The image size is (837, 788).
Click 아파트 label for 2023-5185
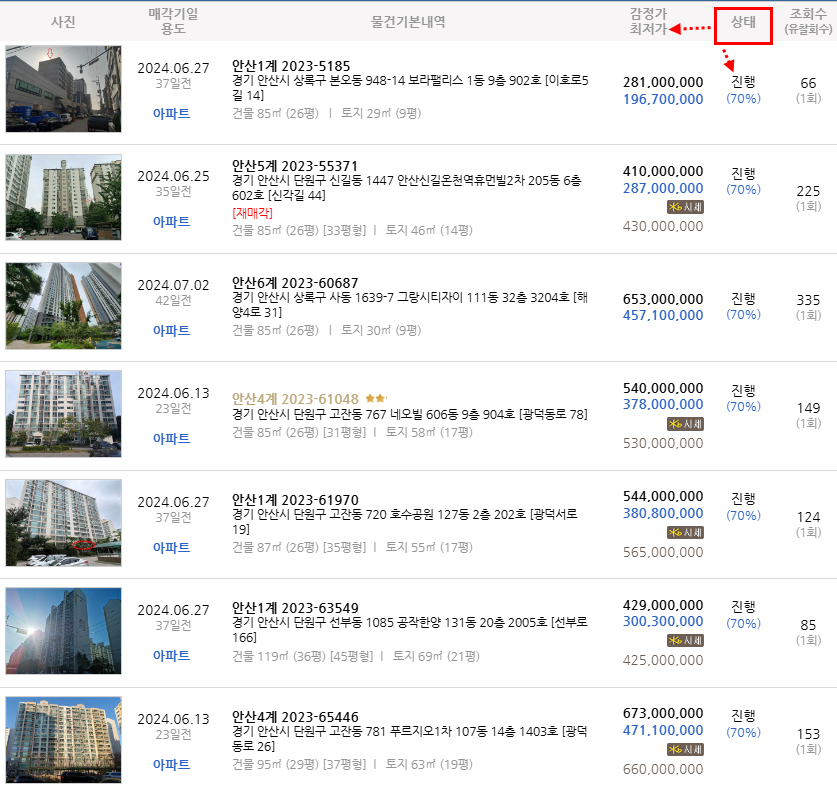click(171, 114)
